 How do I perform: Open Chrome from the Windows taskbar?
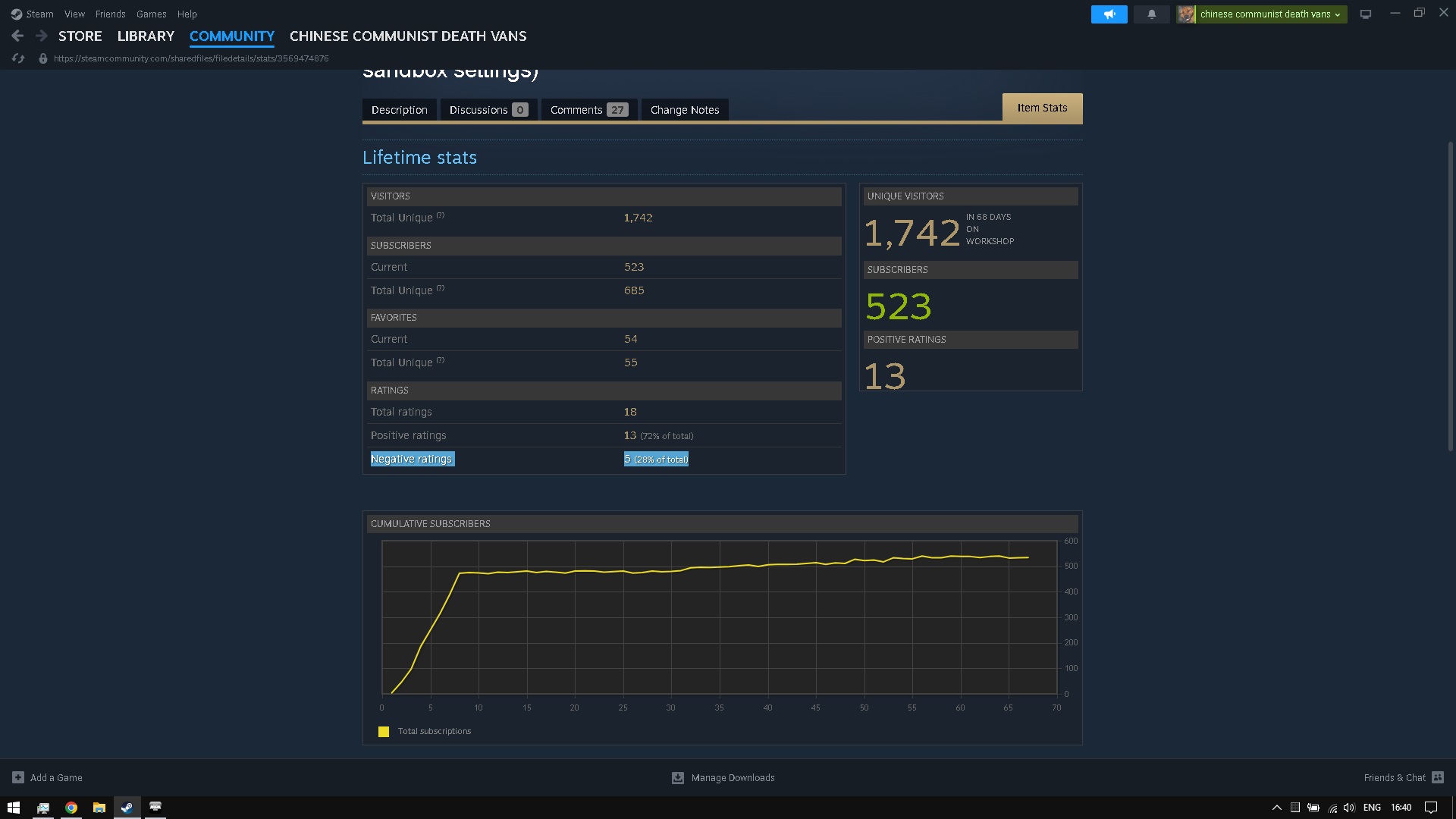point(71,808)
